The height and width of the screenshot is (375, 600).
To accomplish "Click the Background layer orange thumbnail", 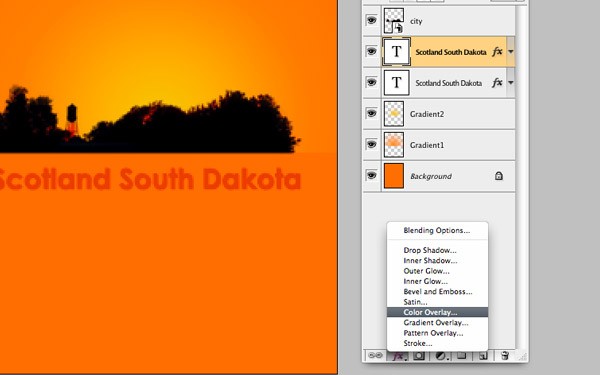I will (x=394, y=176).
